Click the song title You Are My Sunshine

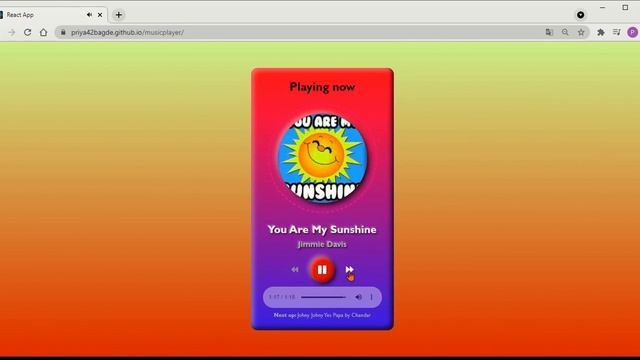[322, 229]
